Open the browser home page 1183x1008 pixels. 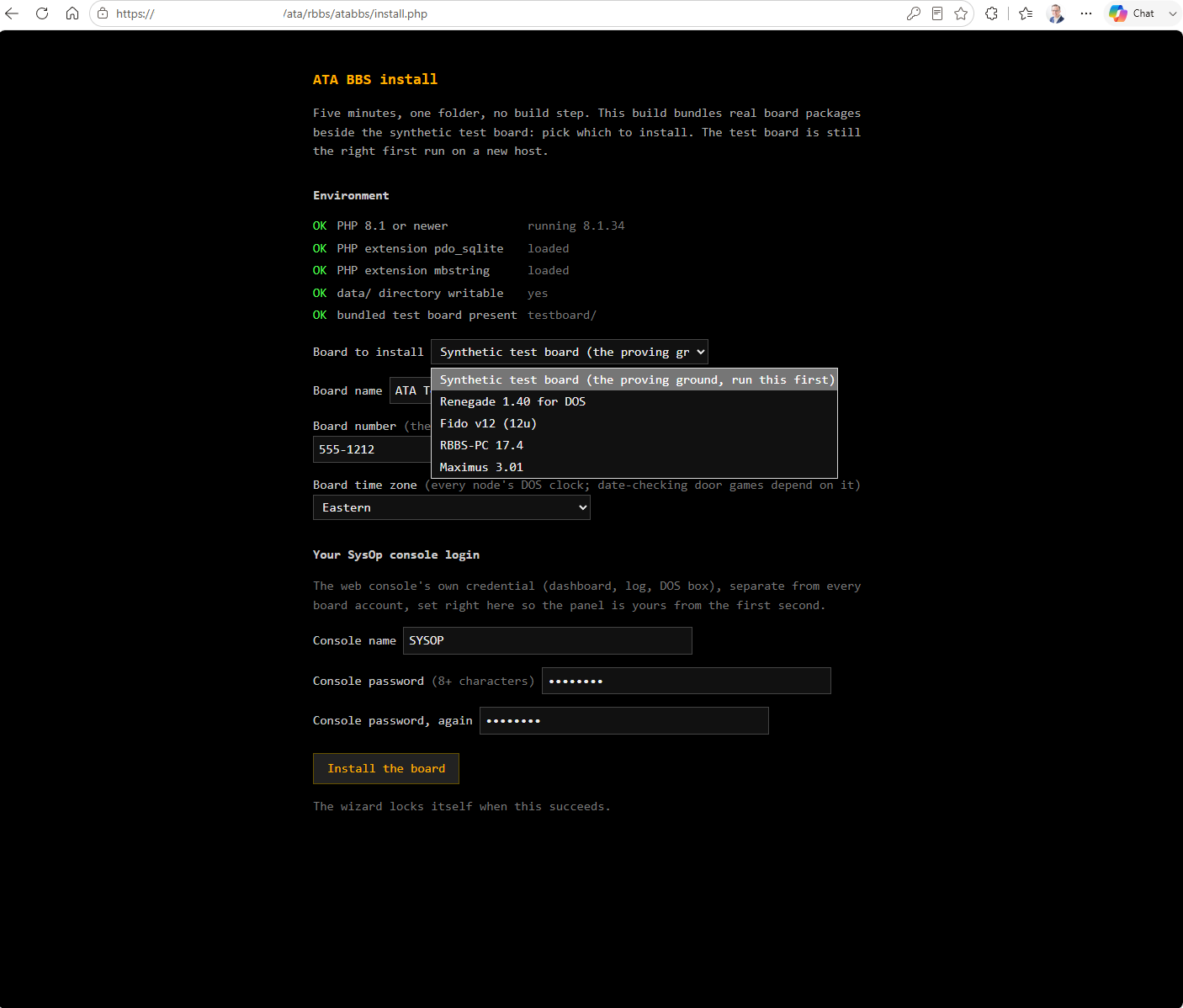72,13
